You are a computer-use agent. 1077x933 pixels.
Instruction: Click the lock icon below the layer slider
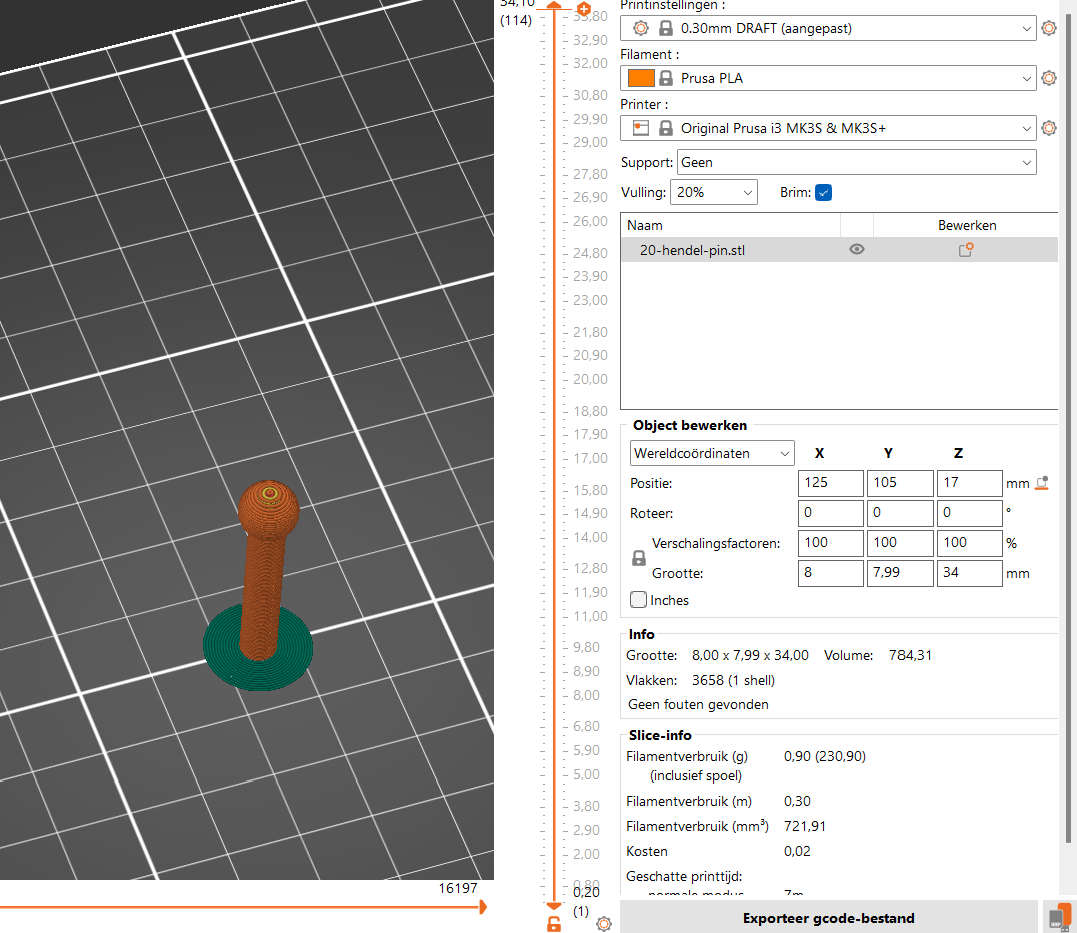click(554, 924)
